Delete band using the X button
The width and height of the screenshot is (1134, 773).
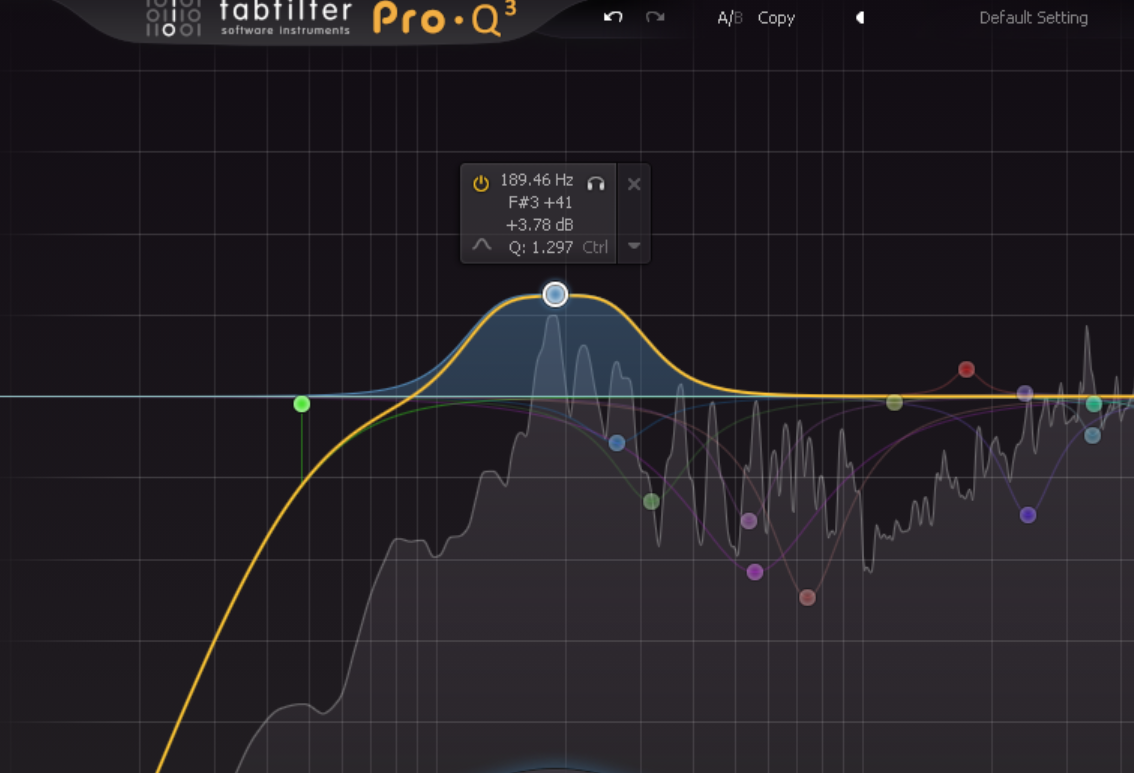coord(634,184)
